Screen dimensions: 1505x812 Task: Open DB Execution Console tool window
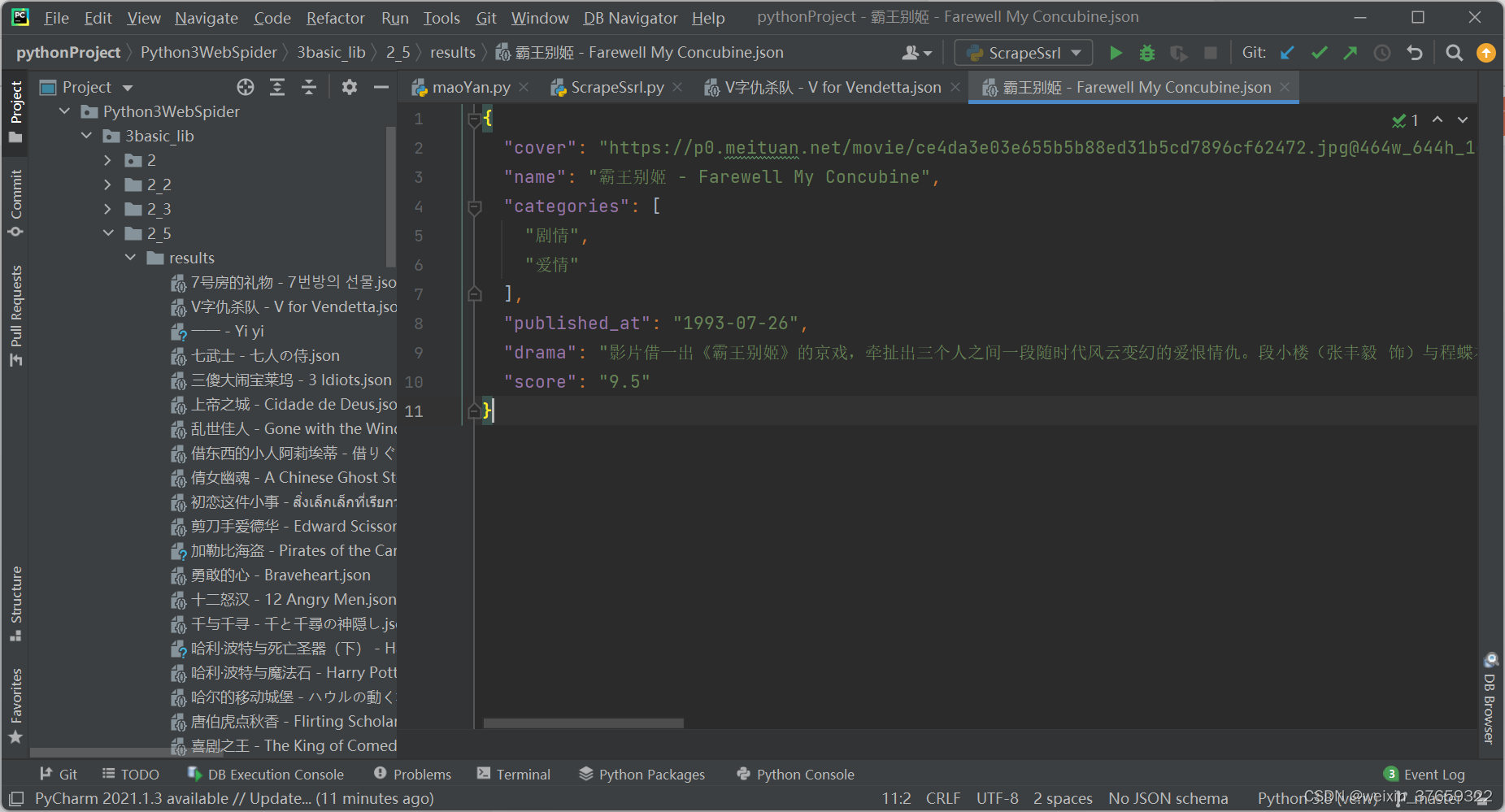pyautogui.click(x=266, y=775)
